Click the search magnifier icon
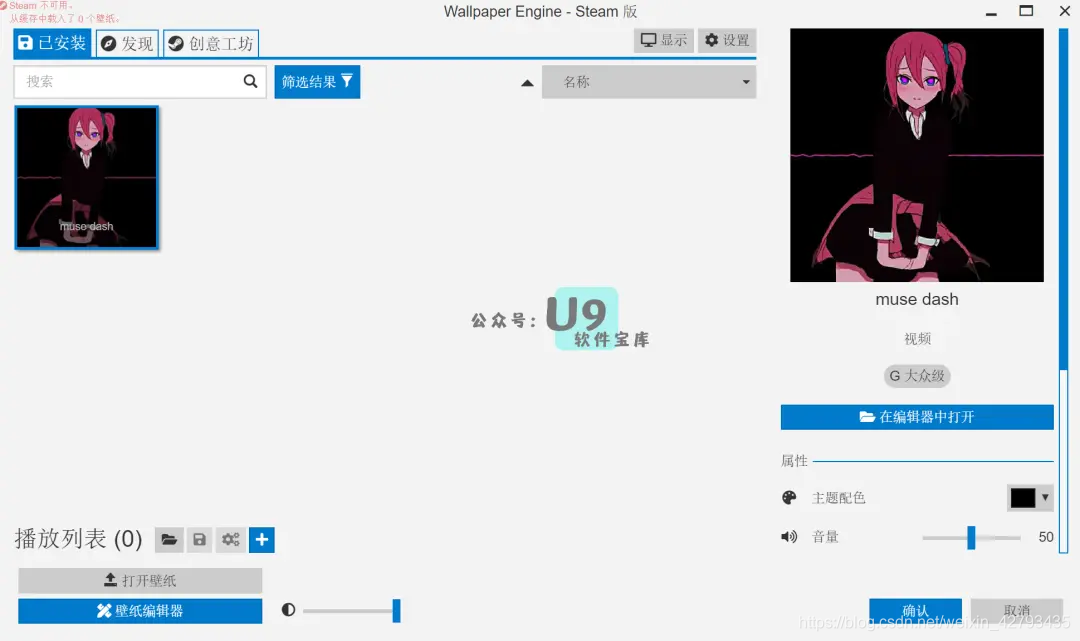This screenshot has width=1080, height=641. [250, 81]
